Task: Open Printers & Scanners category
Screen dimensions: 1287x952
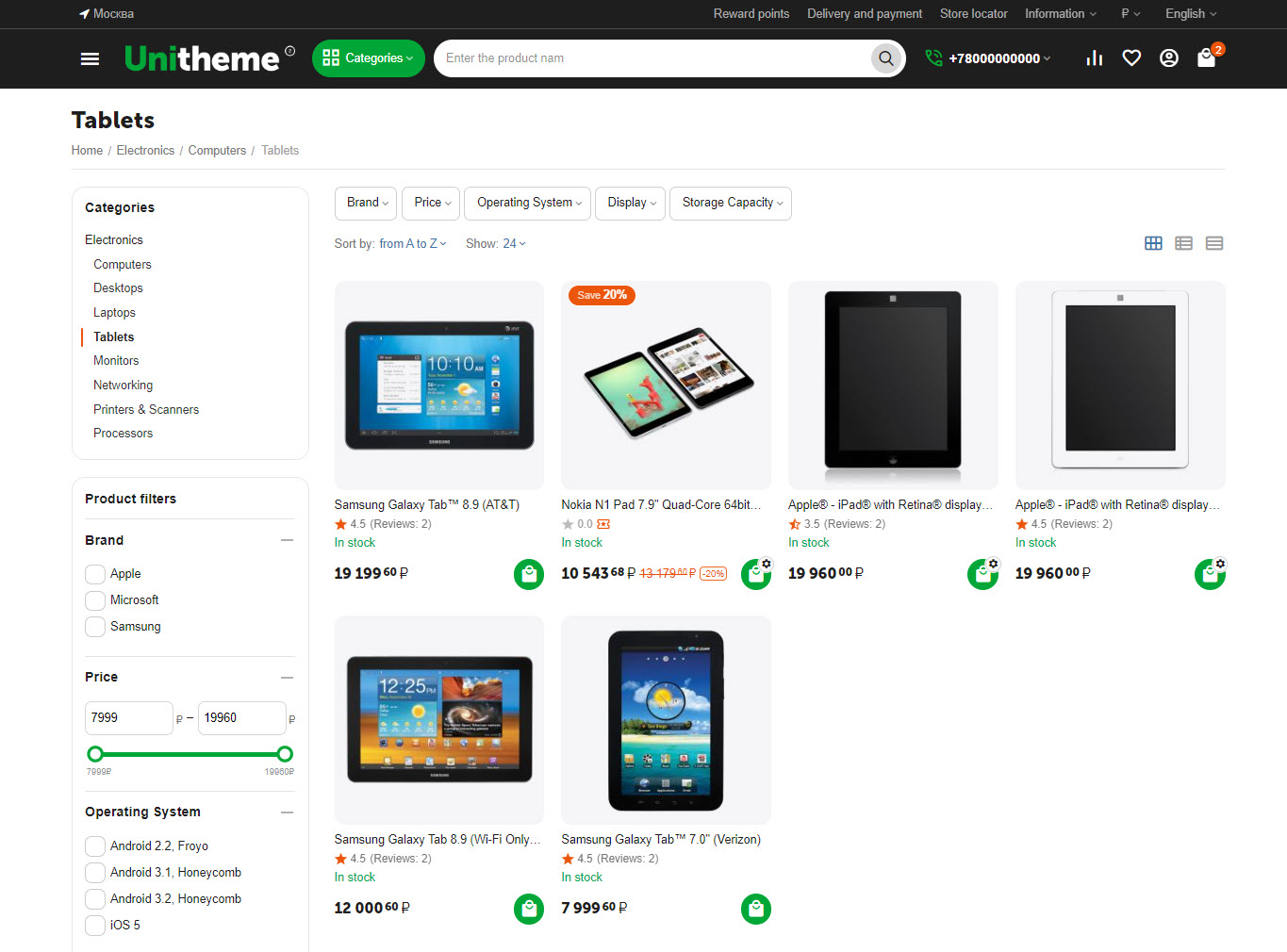Action: click(146, 410)
